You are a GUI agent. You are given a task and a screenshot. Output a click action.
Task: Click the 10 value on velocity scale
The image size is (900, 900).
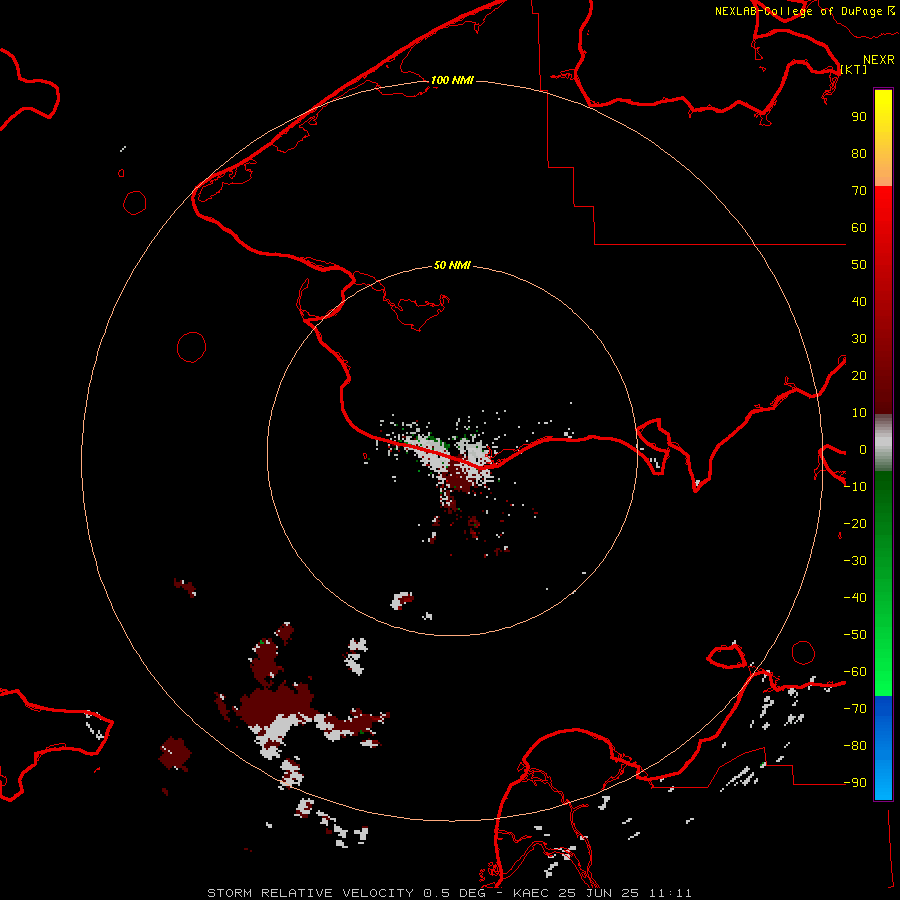(x=859, y=413)
